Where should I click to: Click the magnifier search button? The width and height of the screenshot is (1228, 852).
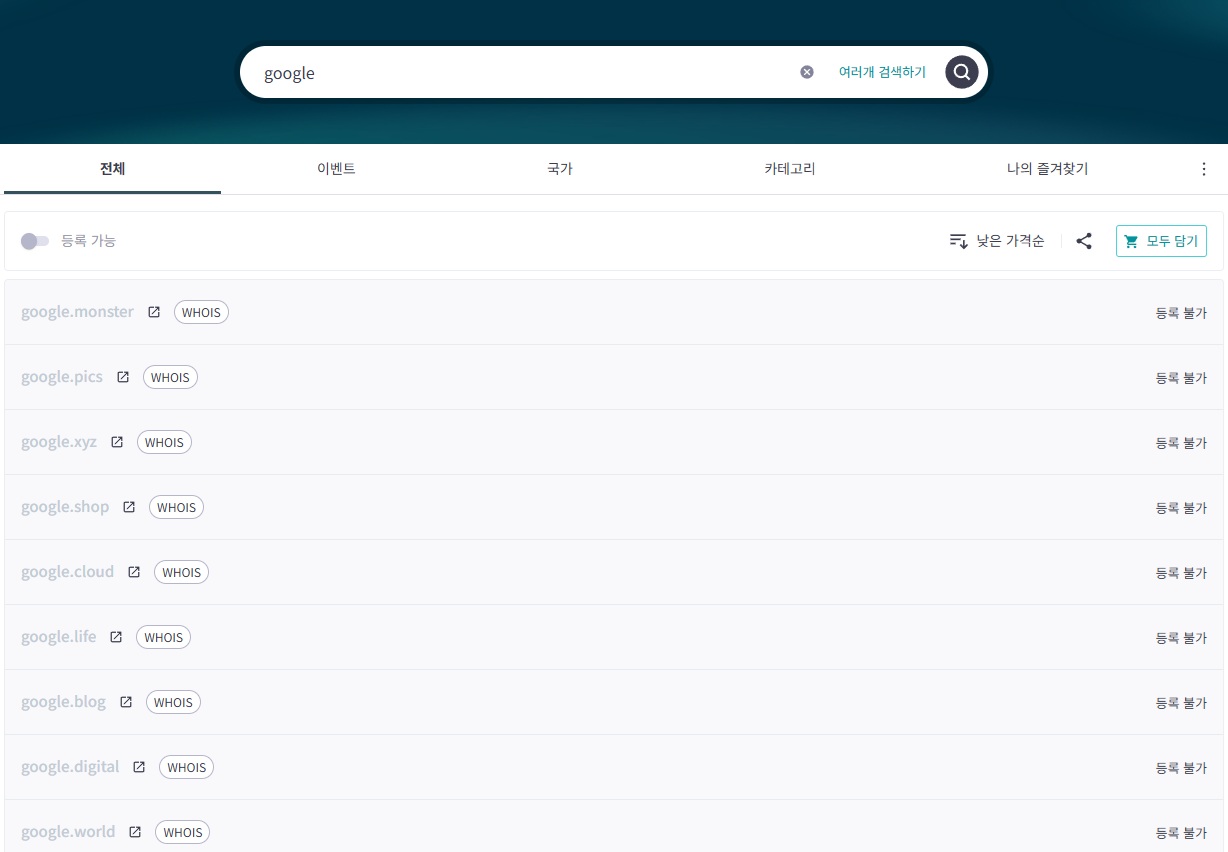[961, 72]
